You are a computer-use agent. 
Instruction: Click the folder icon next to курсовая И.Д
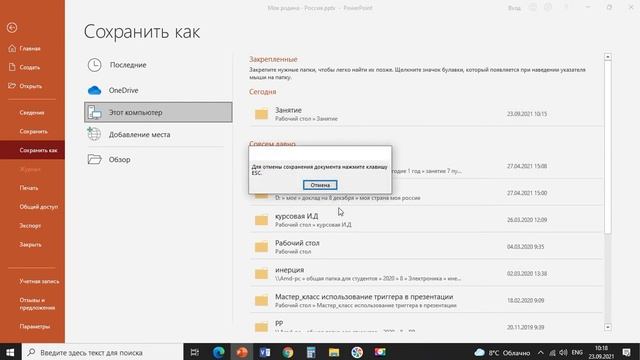click(x=261, y=220)
